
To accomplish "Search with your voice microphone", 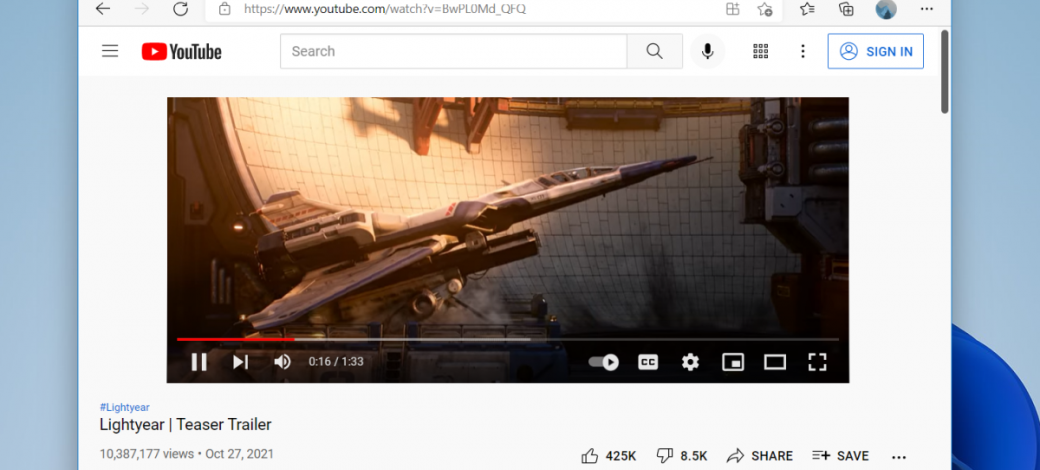I will click(708, 51).
